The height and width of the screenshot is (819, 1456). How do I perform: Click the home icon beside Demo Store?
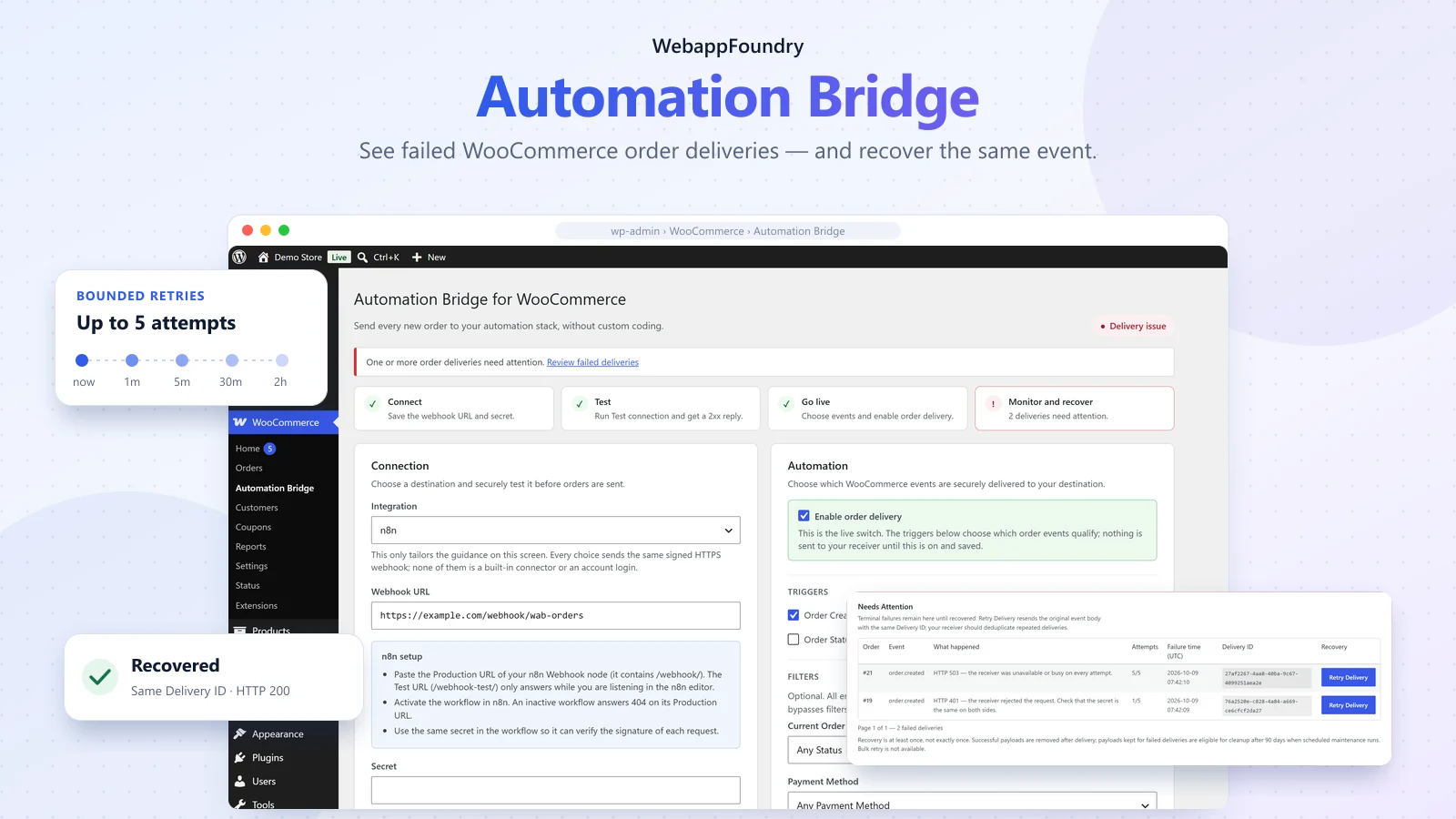pyautogui.click(x=263, y=258)
